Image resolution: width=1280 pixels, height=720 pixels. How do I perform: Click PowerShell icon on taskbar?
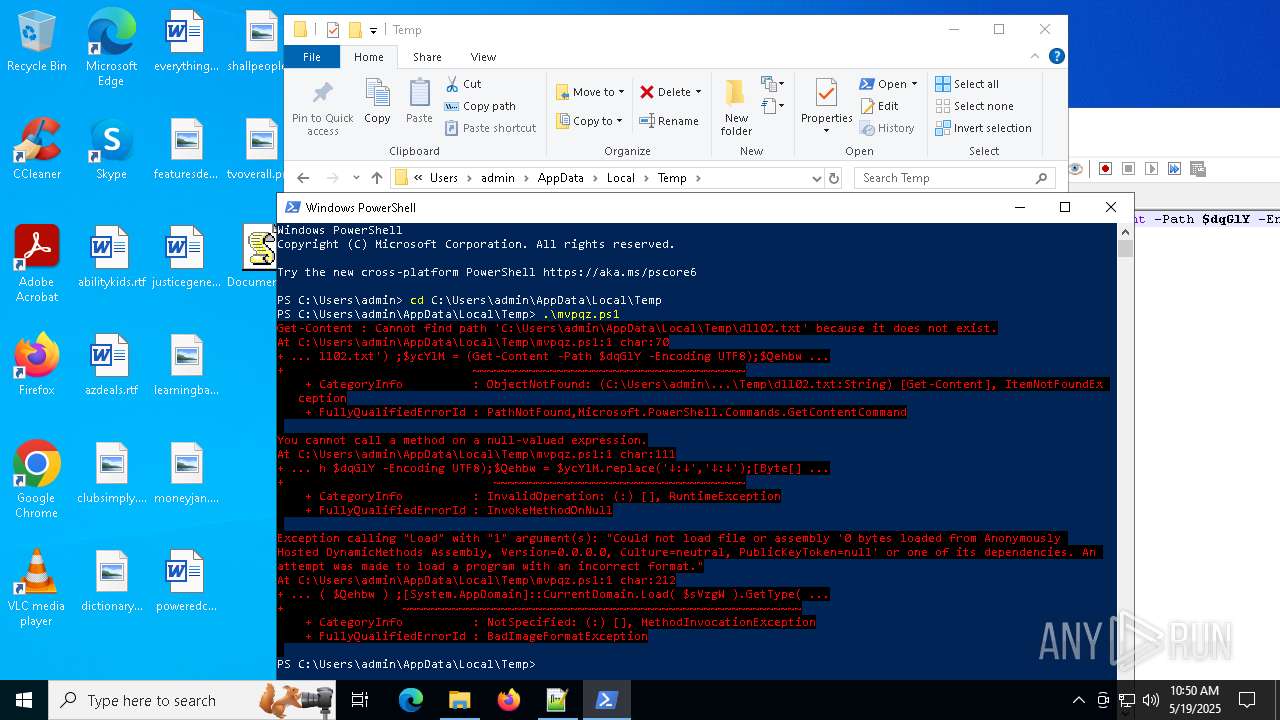[x=606, y=700]
